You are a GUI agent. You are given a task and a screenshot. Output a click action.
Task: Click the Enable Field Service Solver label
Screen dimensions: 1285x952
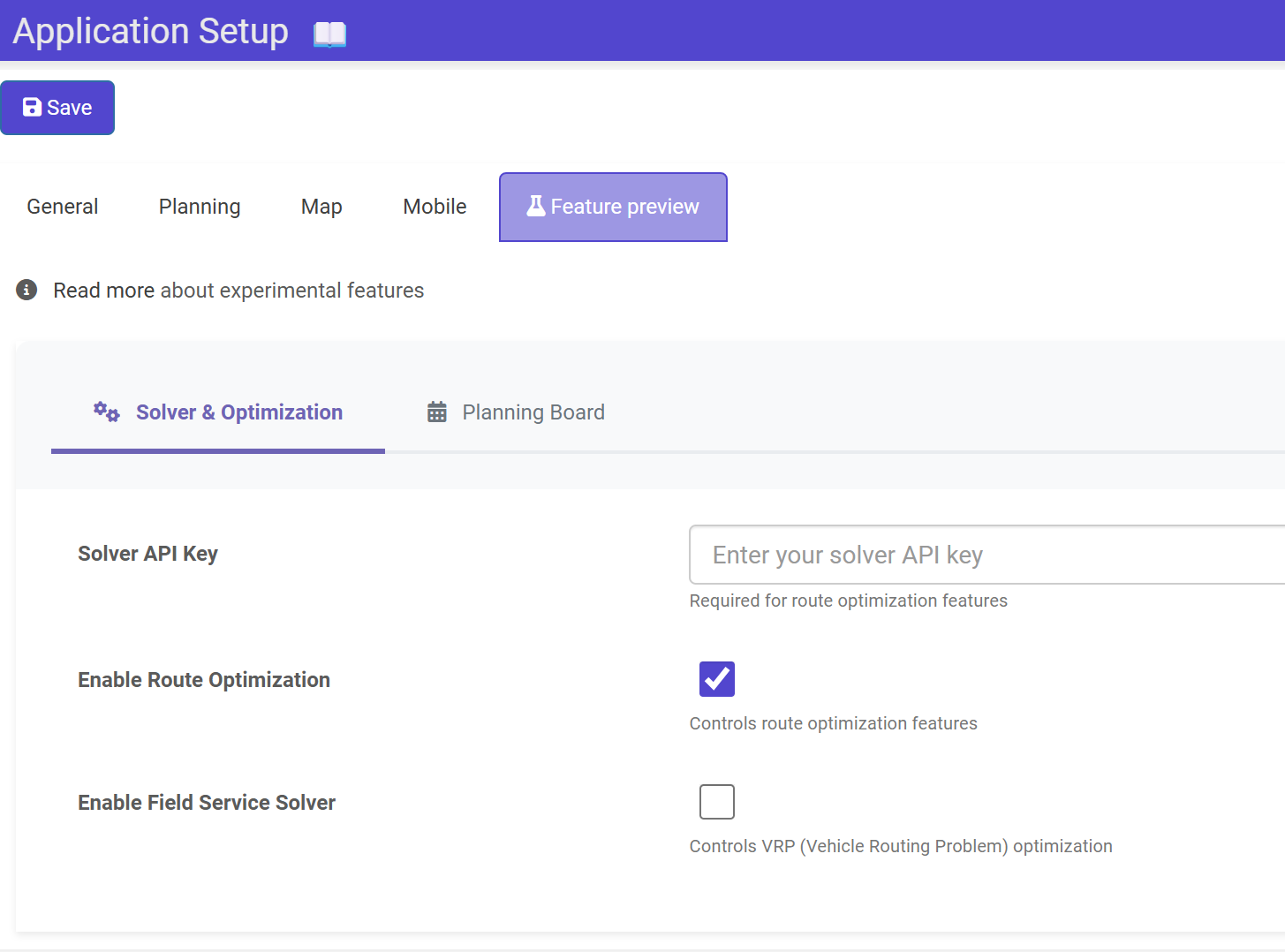point(207,803)
